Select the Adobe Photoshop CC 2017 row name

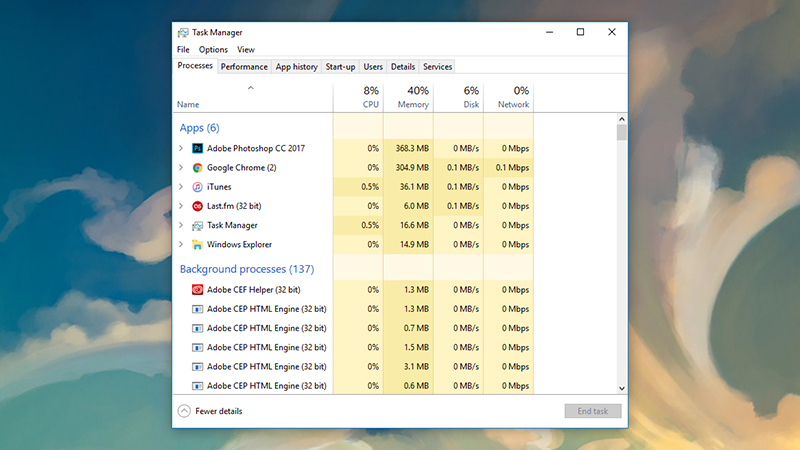coord(256,148)
